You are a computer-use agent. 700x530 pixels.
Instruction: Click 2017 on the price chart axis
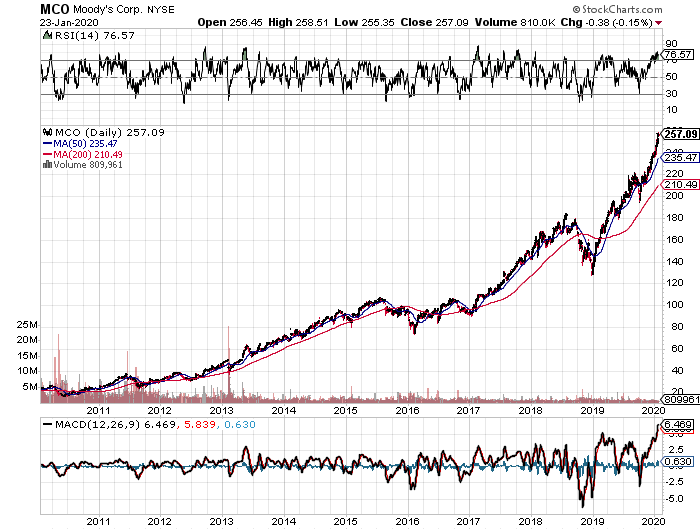tap(468, 410)
